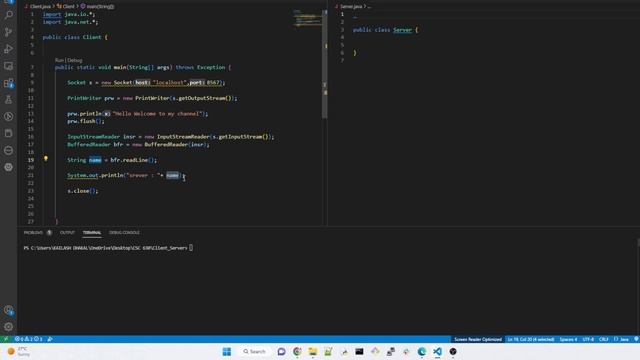Click in the terminal prompt line
The width and height of the screenshot is (640, 360).
click(108, 248)
